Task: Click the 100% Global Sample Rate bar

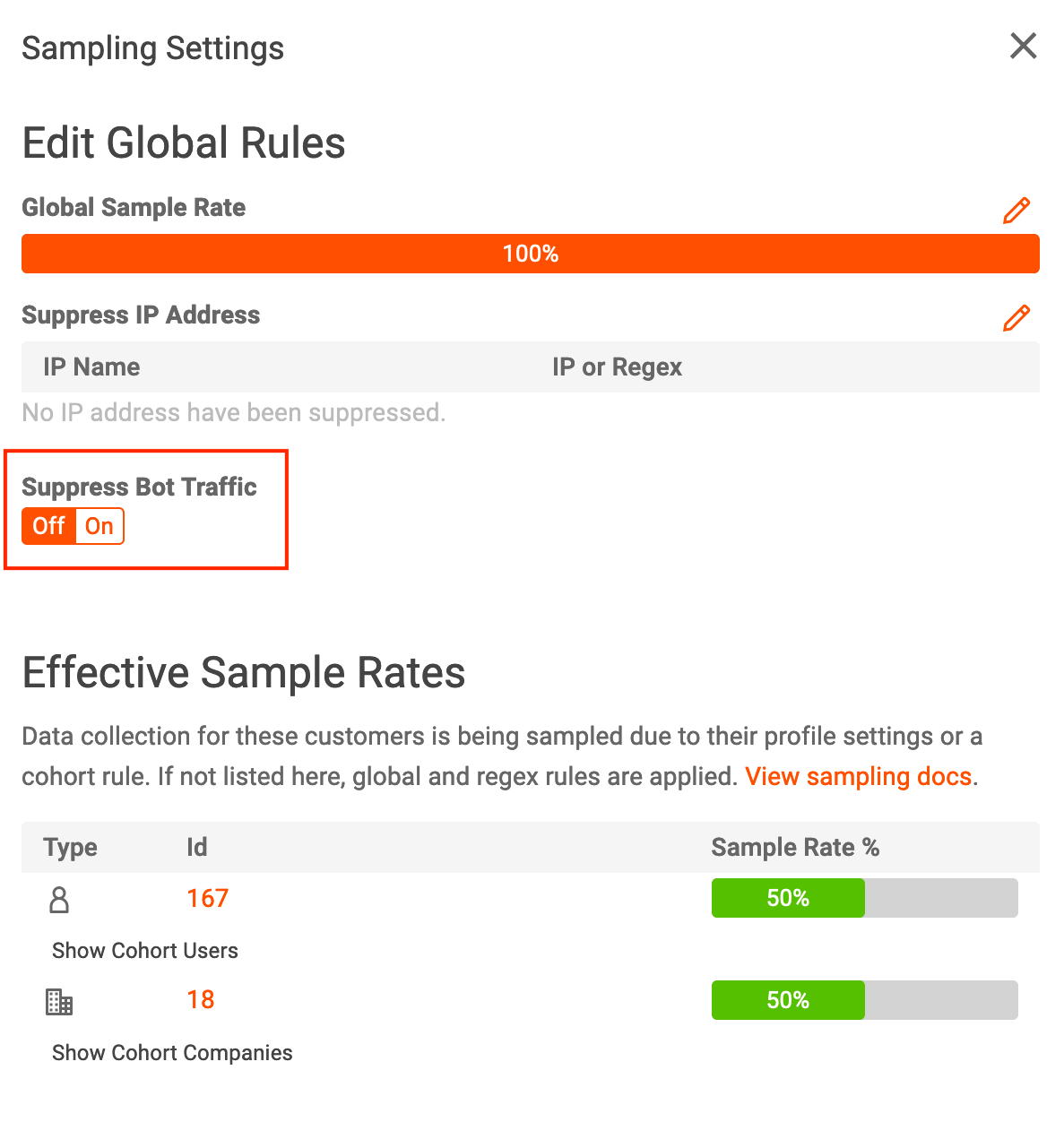Action: [x=530, y=254]
